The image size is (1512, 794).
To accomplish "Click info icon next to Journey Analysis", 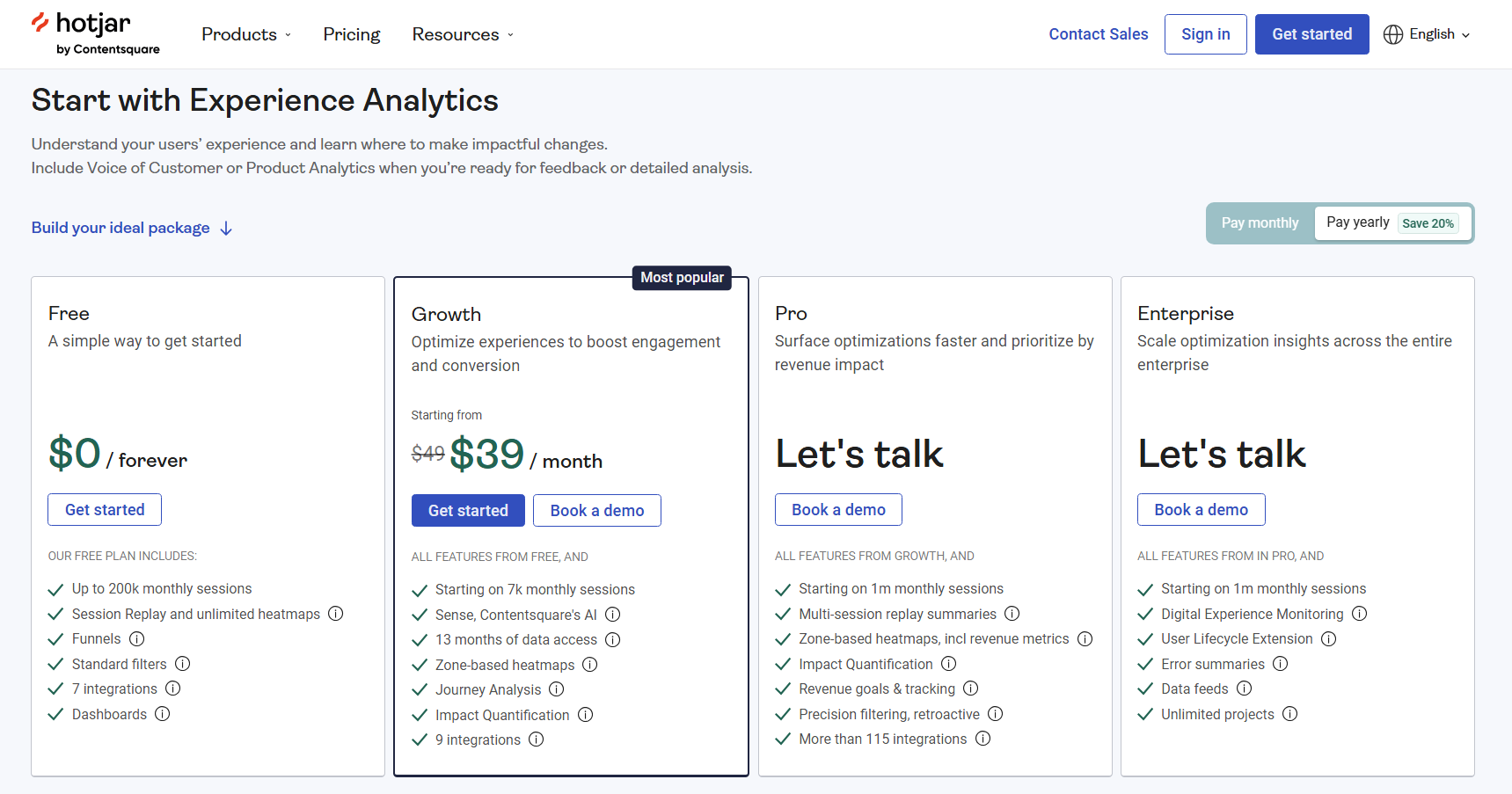I will click(557, 689).
